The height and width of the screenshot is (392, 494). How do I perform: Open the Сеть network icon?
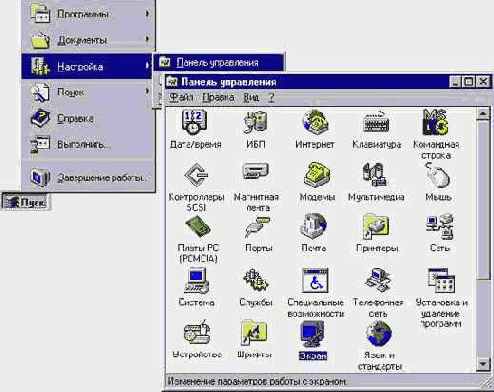pyautogui.click(x=440, y=227)
